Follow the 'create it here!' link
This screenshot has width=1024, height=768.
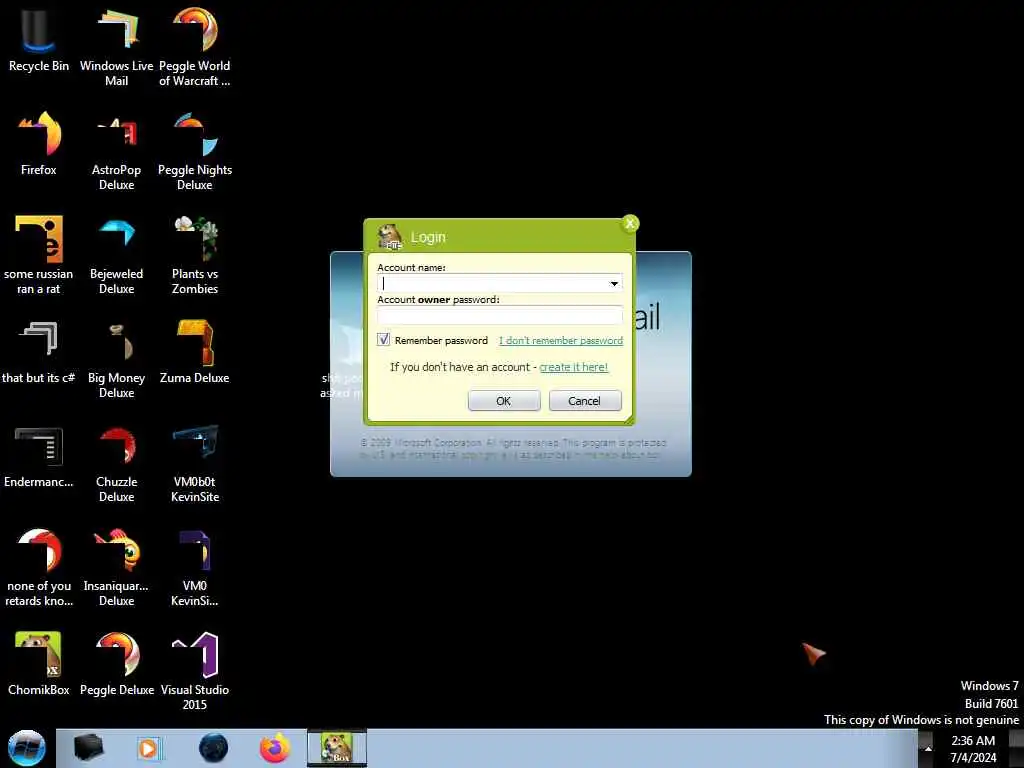coord(574,367)
